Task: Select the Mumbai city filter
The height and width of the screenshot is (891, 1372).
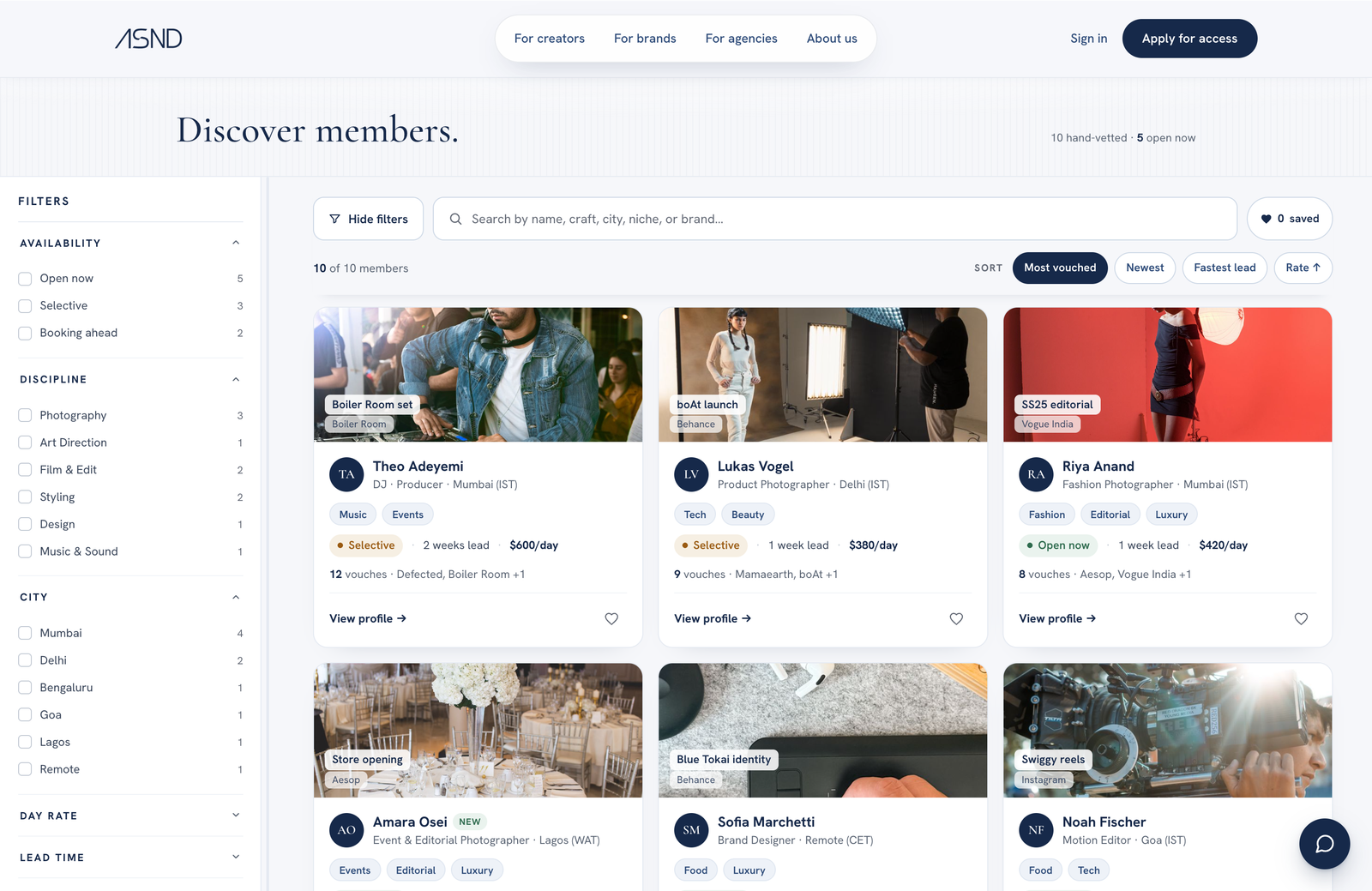Action: 25,633
